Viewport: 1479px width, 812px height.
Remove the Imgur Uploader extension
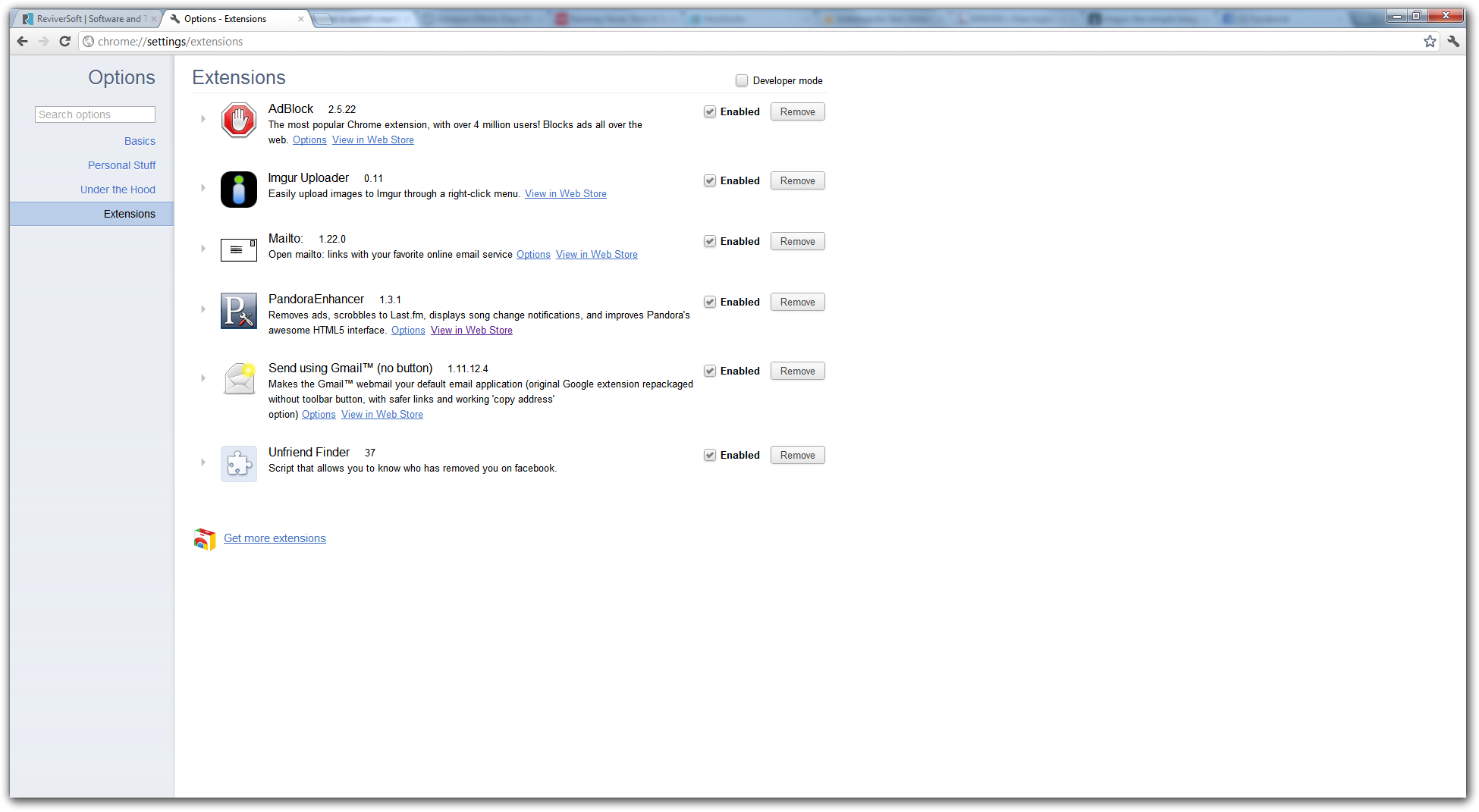[x=798, y=180]
